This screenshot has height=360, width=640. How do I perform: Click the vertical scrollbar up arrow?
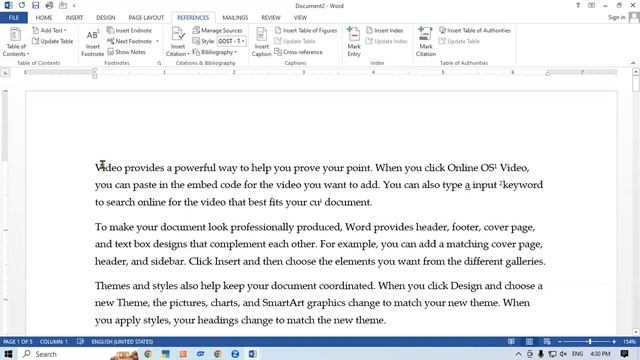point(636,72)
